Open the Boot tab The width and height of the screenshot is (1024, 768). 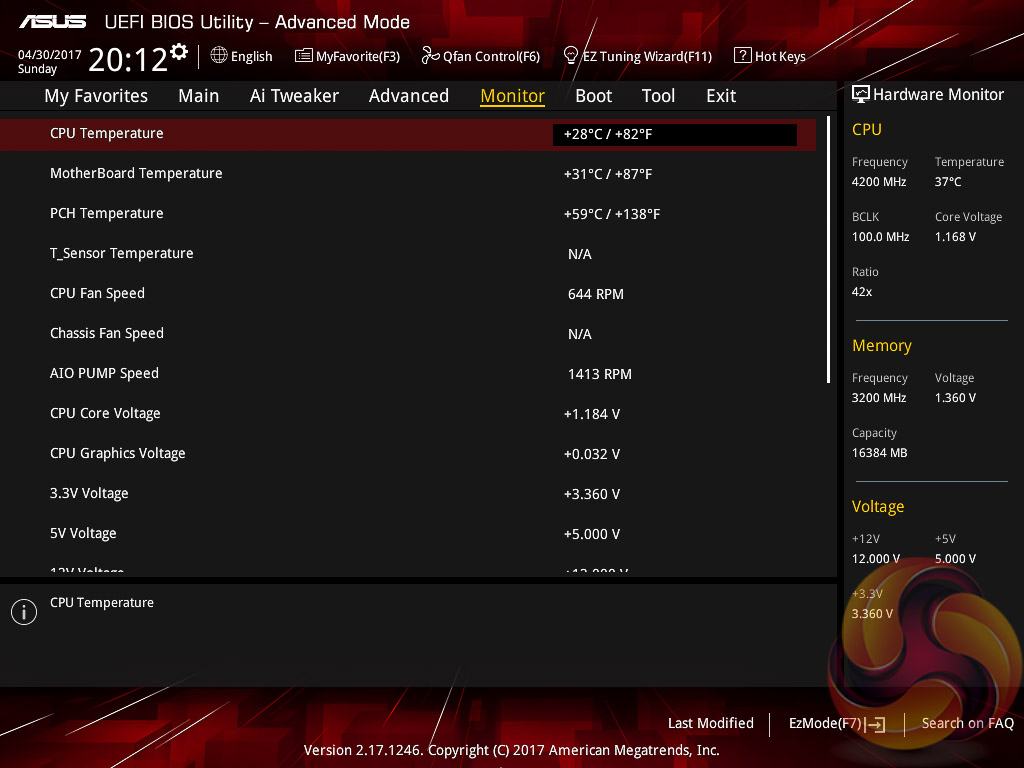click(x=594, y=96)
